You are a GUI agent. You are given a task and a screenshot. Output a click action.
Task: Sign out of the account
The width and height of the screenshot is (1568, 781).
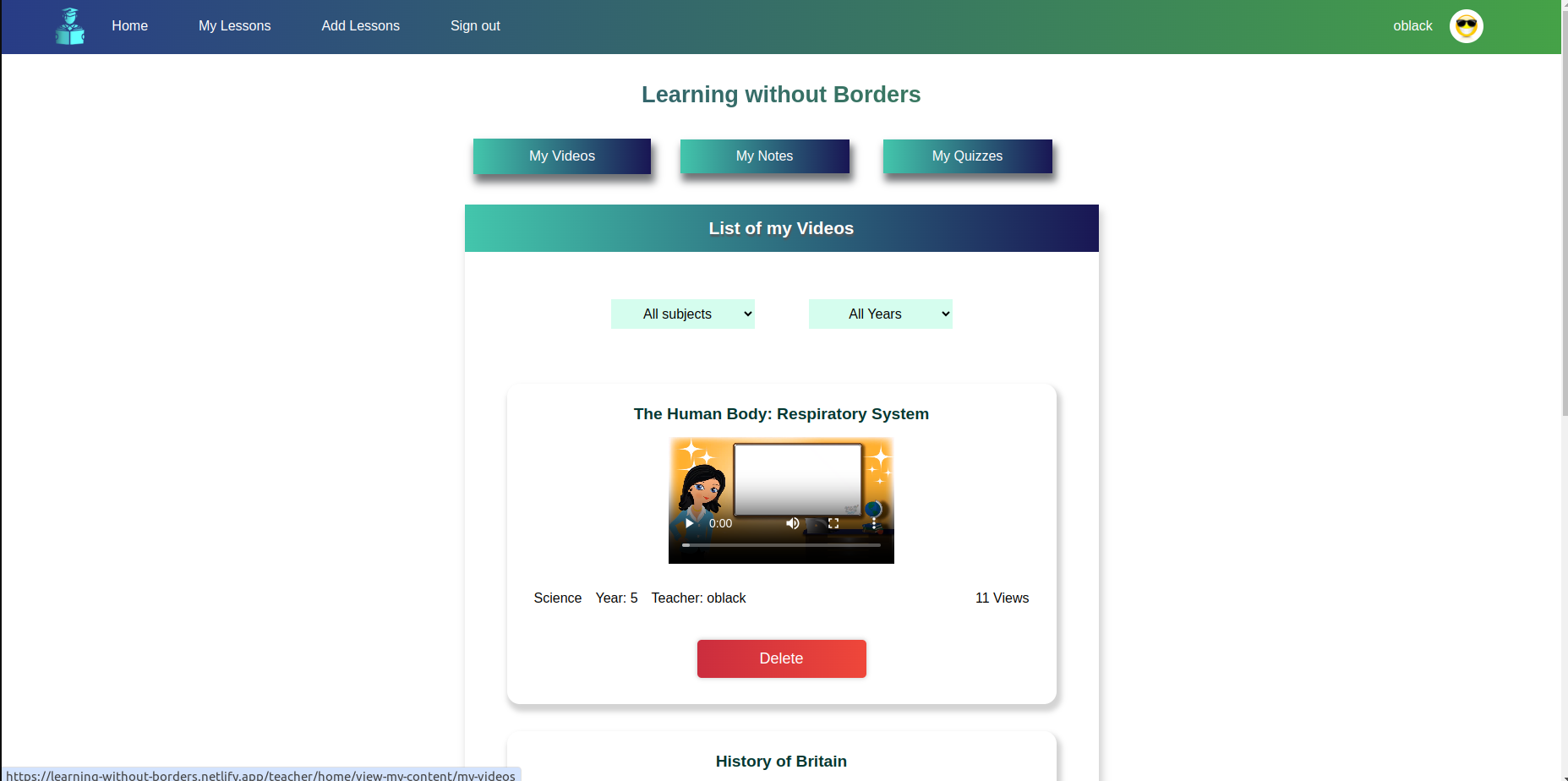(475, 25)
